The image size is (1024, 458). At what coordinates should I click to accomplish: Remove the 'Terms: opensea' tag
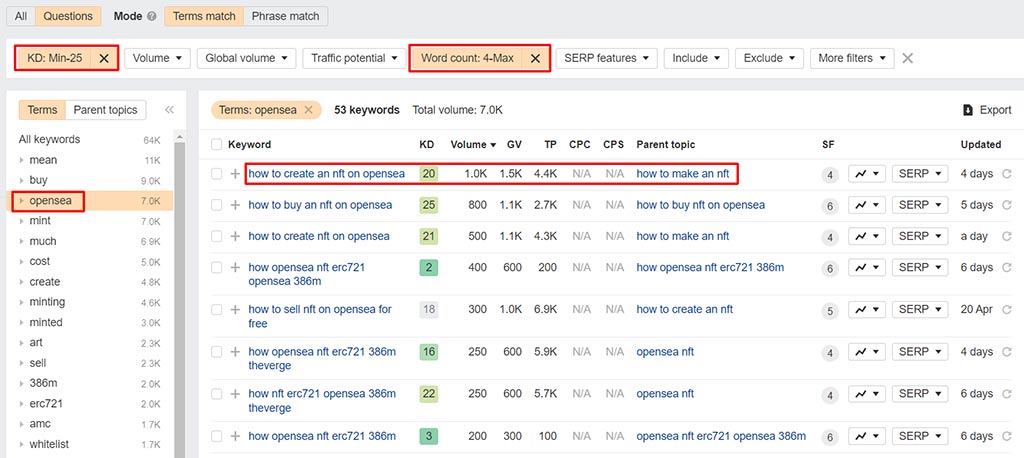pos(308,110)
